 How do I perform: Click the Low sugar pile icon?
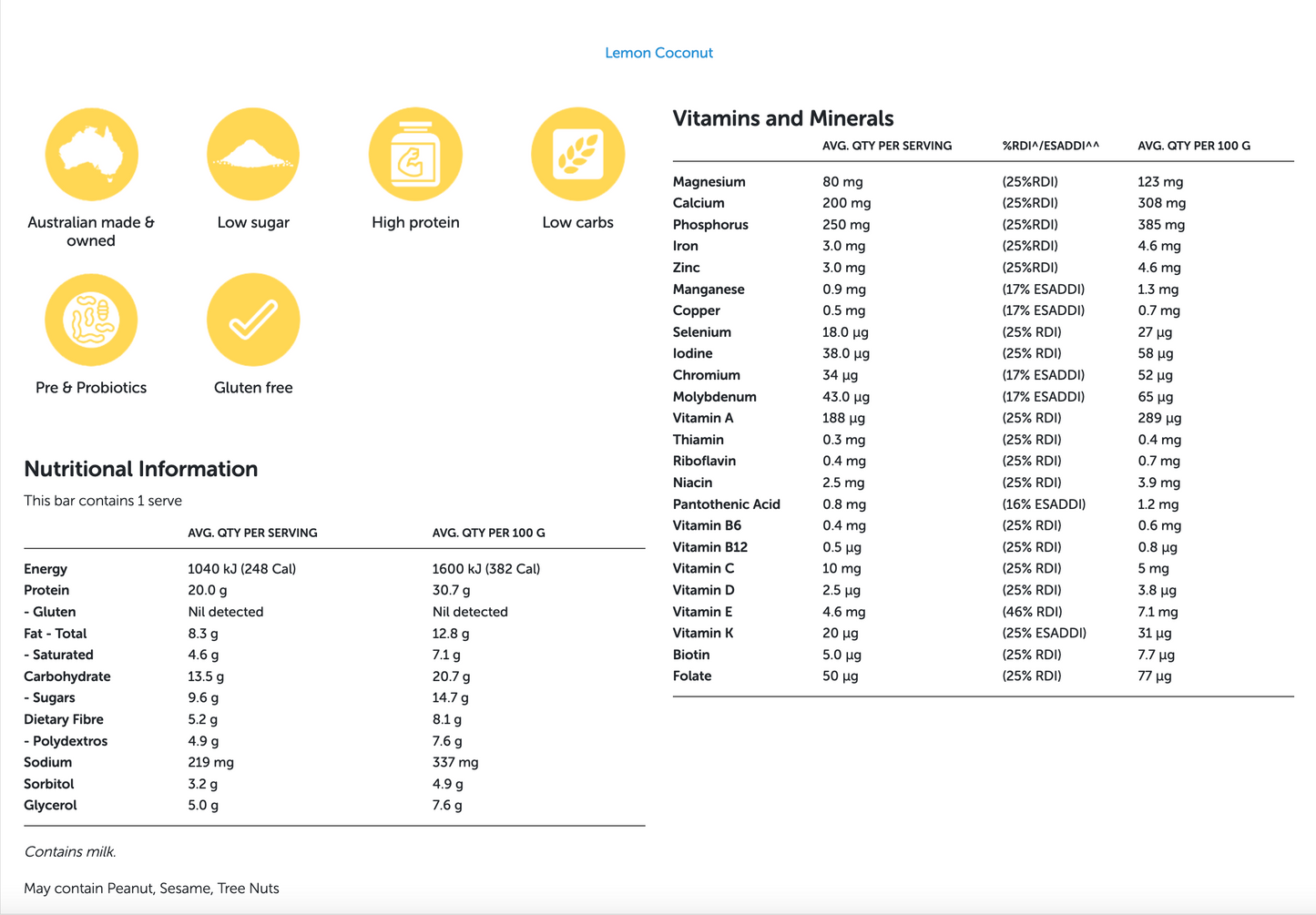tap(253, 154)
